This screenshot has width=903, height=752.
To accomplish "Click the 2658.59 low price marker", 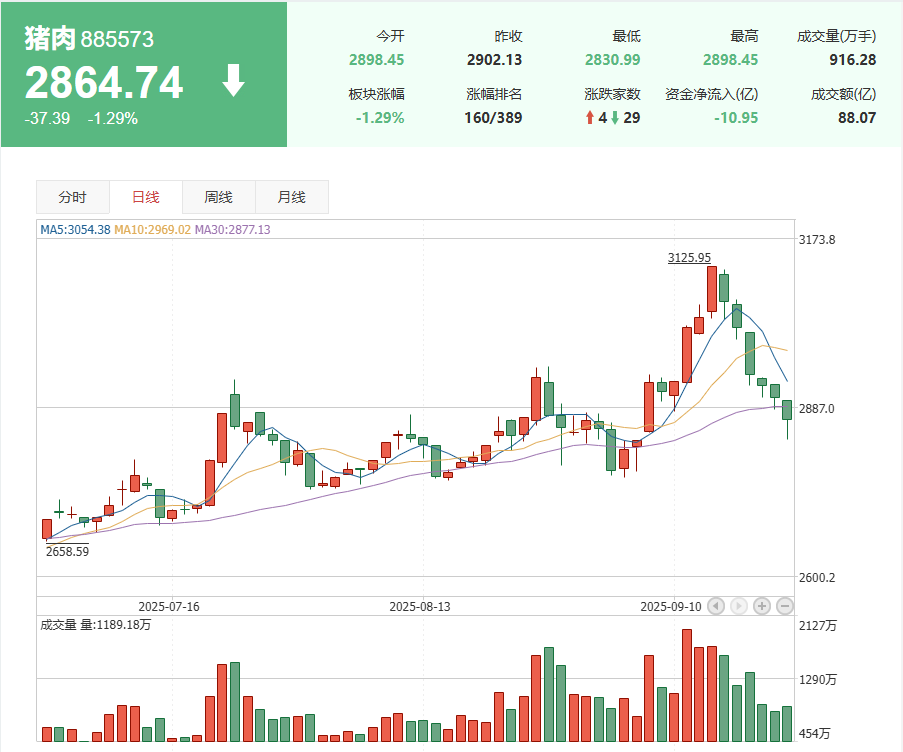I will (67, 550).
